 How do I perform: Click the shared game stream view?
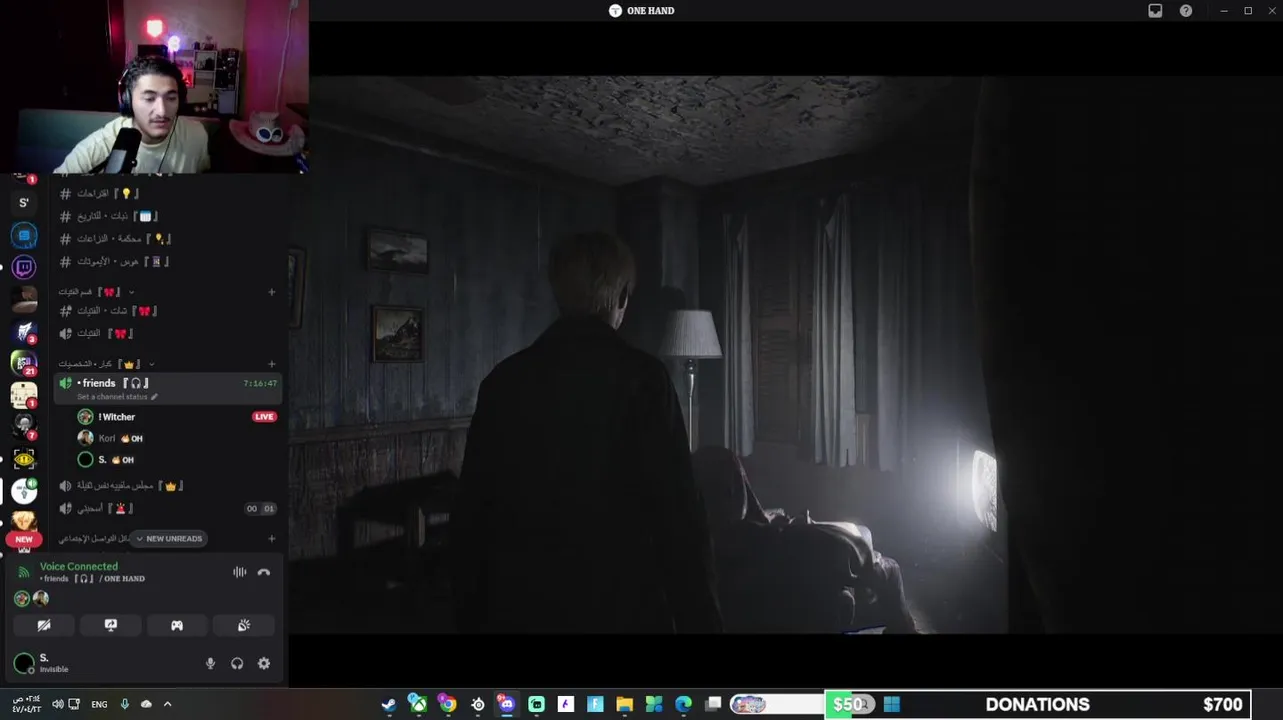(x=786, y=355)
